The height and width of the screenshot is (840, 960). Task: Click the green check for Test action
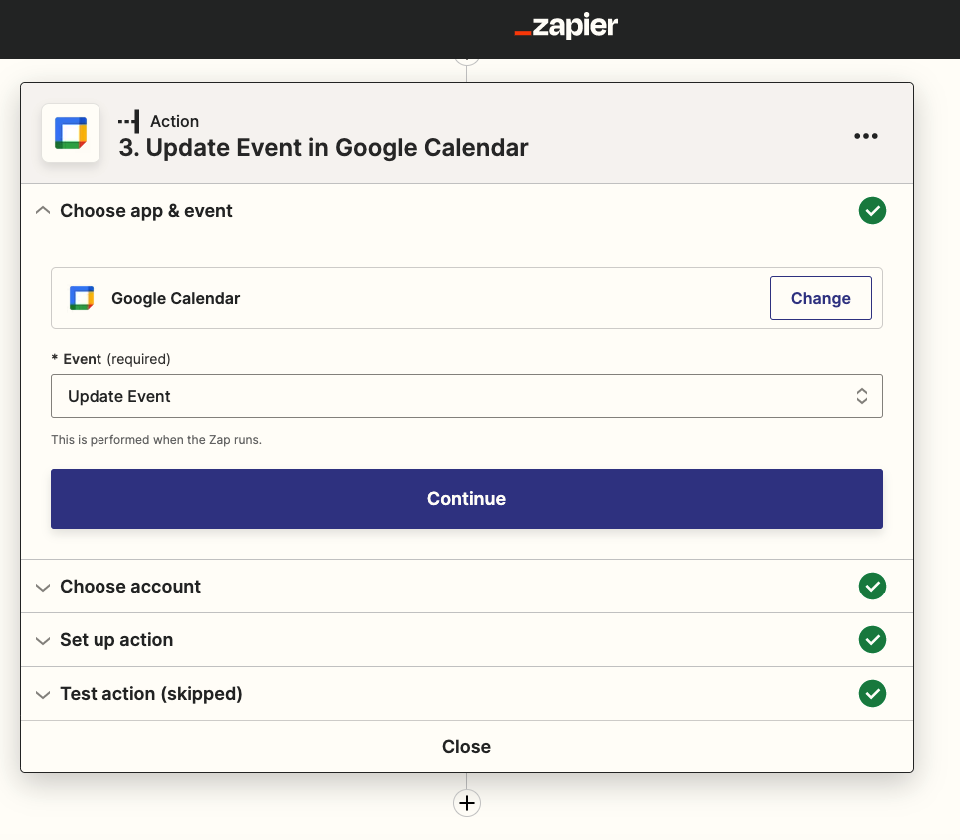(x=872, y=694)
